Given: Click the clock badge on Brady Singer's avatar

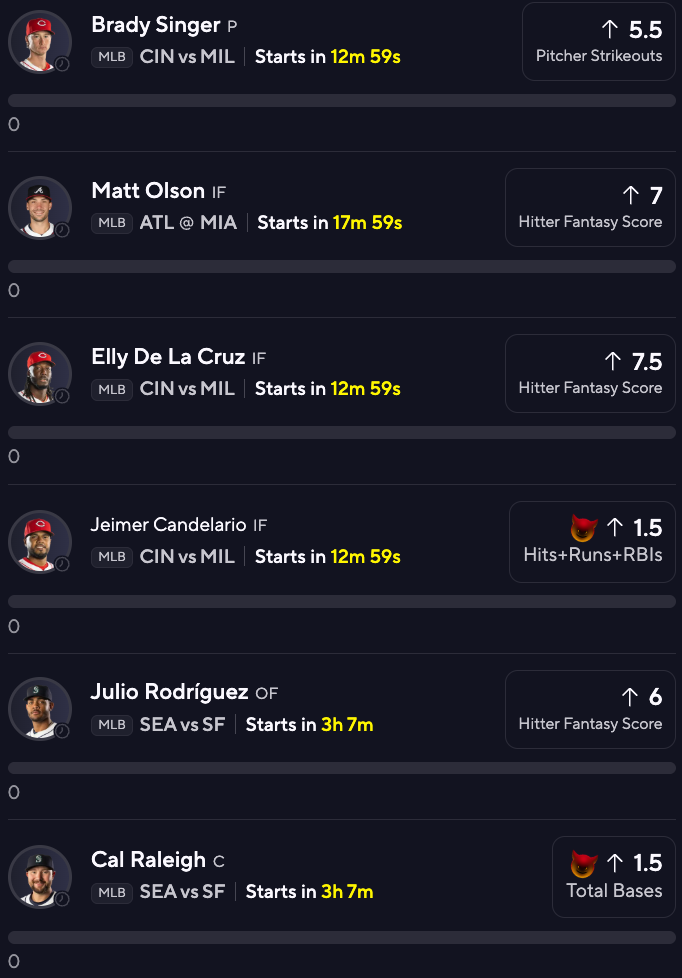Looking at the screenshot, I should pyautogui.click(x=62, y=64).
